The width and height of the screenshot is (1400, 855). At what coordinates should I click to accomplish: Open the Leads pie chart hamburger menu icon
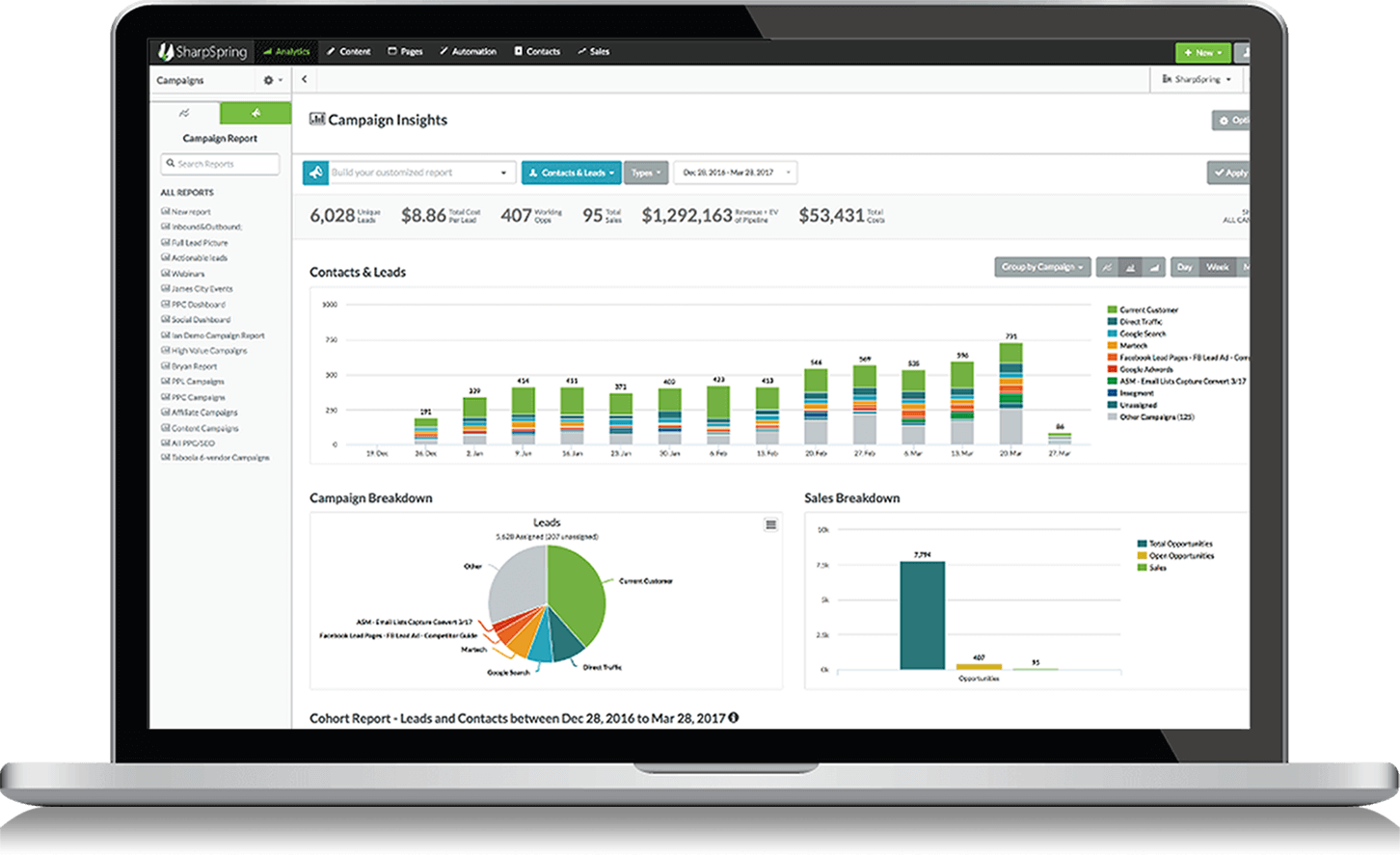click(769, 523)
